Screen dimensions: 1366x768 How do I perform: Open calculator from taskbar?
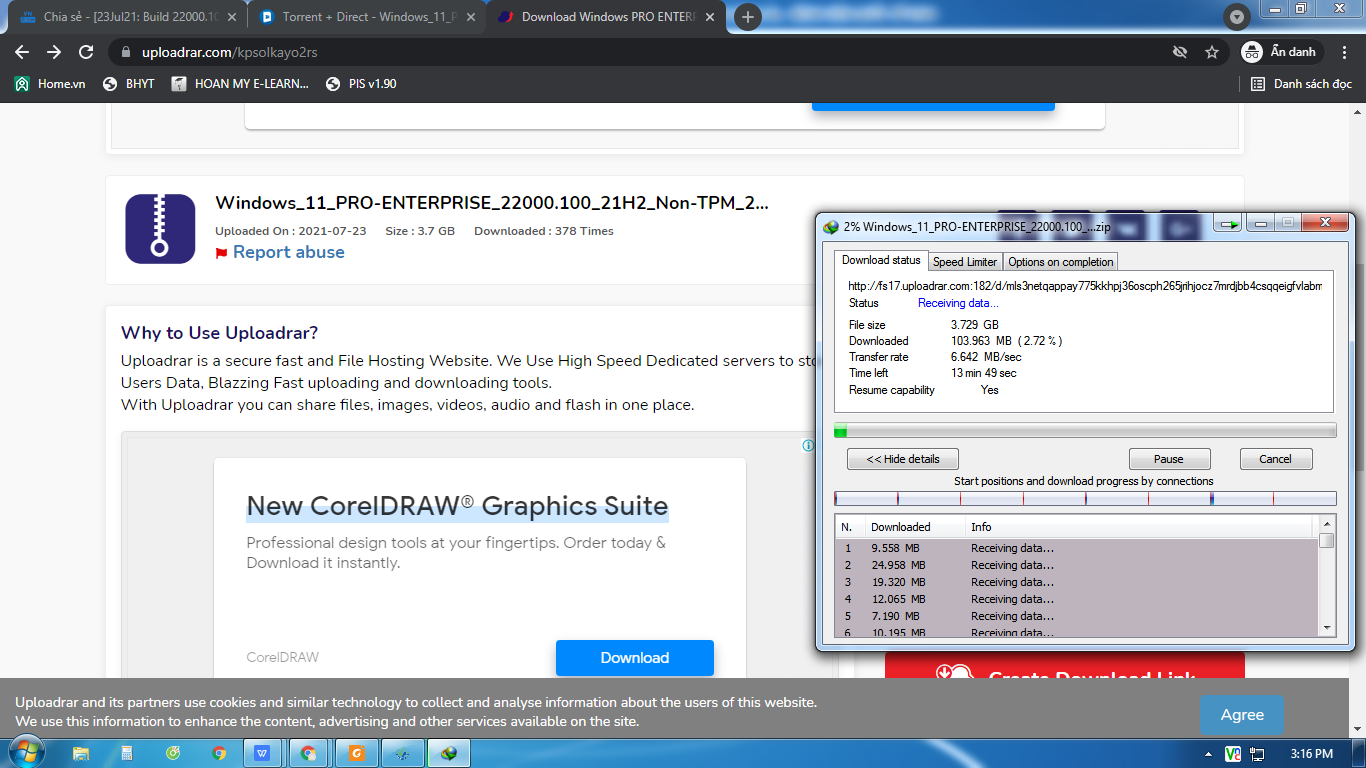[x=127, y=753]
